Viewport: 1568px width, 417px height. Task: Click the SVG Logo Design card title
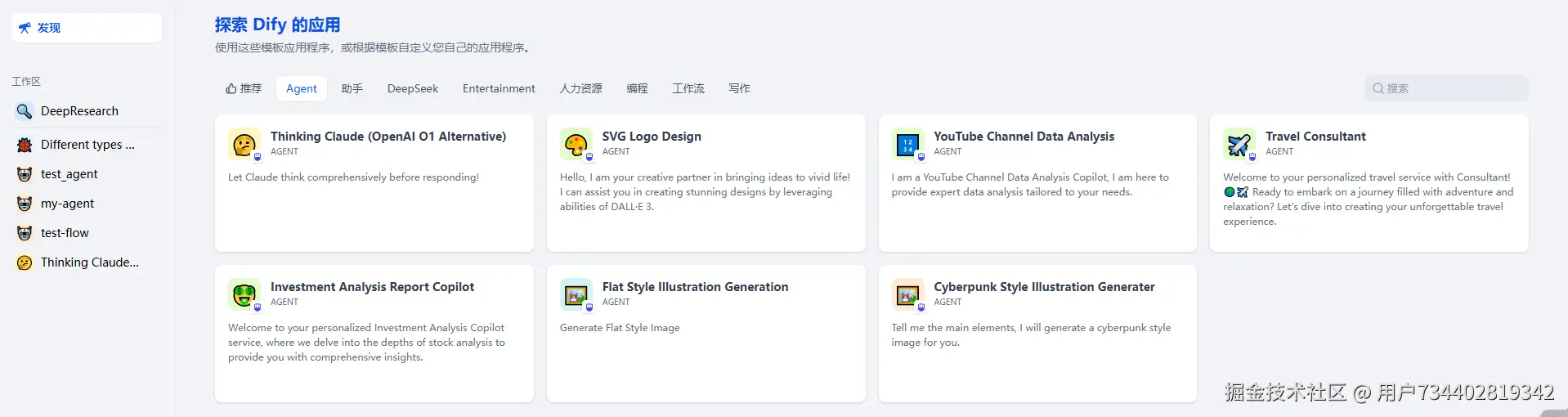click(652, 137)
